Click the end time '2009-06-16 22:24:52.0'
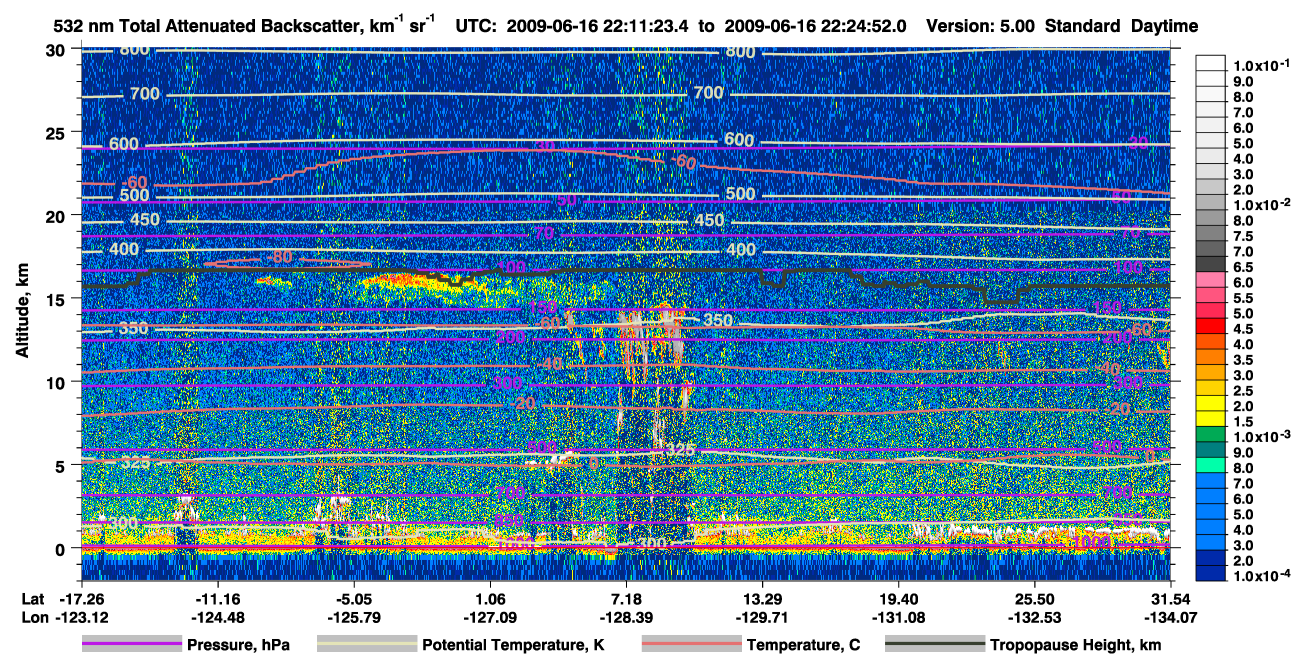 tap(815, 25)
